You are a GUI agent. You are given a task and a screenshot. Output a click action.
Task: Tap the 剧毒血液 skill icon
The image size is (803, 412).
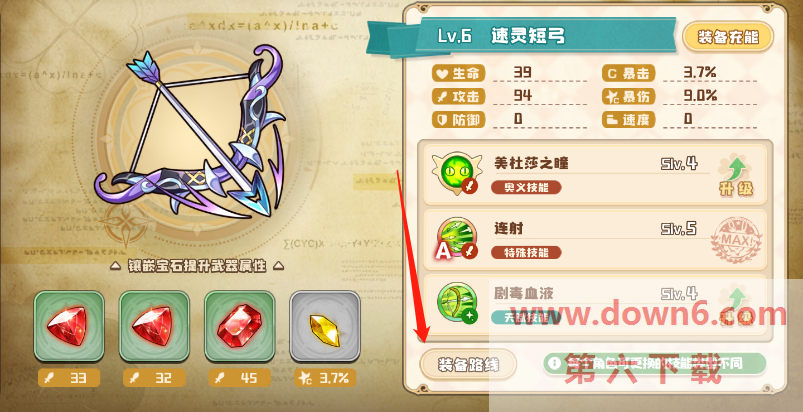(457, 303)
